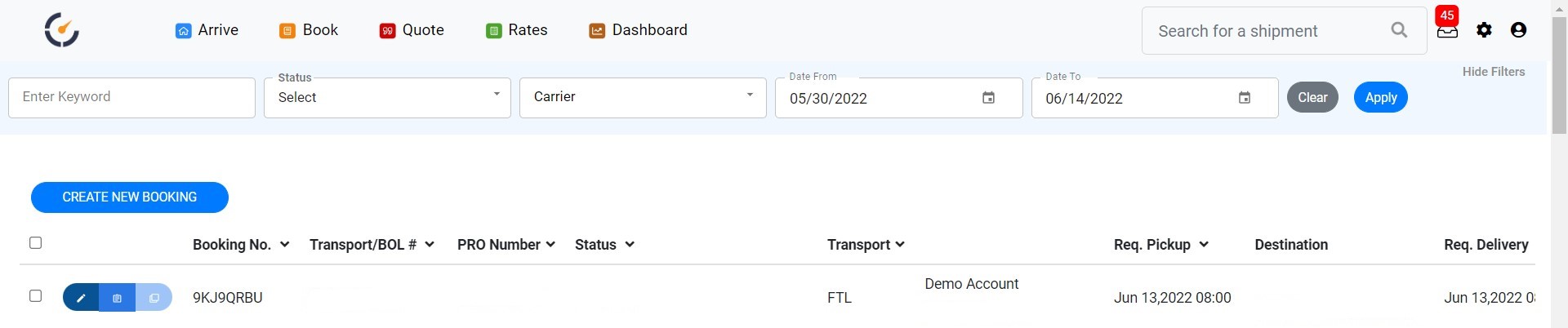Screen dimensions: 1568x328
Task: Click the magnifier icon in the shipment search
Action: pos(1399,30)
